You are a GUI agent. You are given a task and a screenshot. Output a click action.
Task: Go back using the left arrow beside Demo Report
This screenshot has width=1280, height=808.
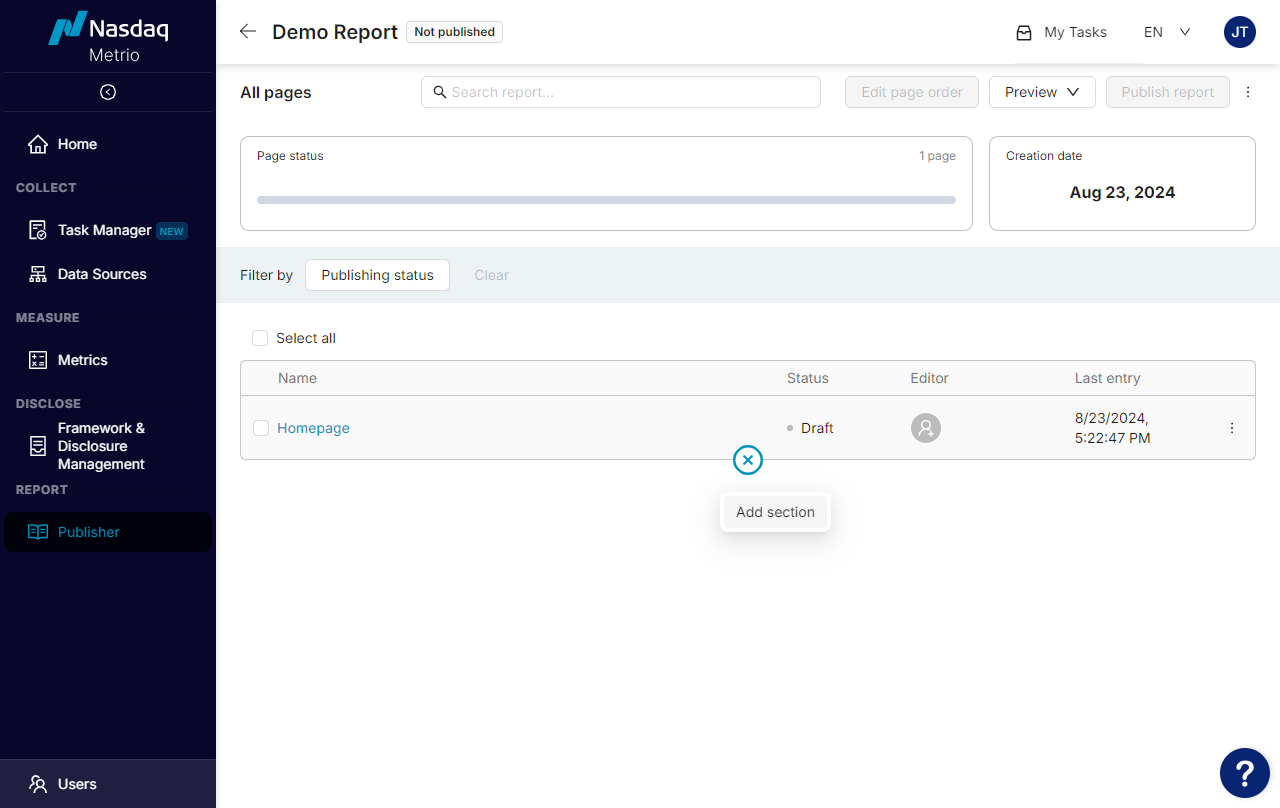248,31
